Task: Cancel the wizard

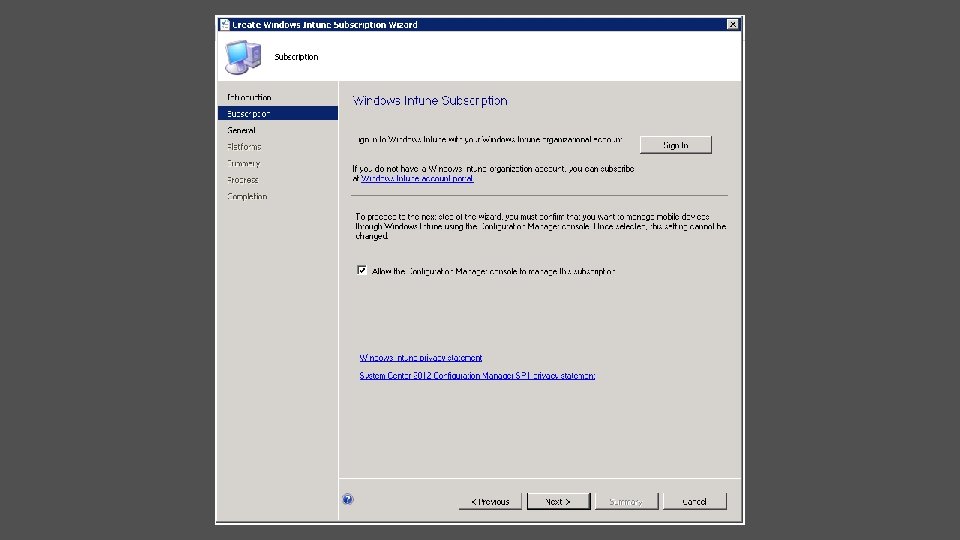Action: (694, 501)
